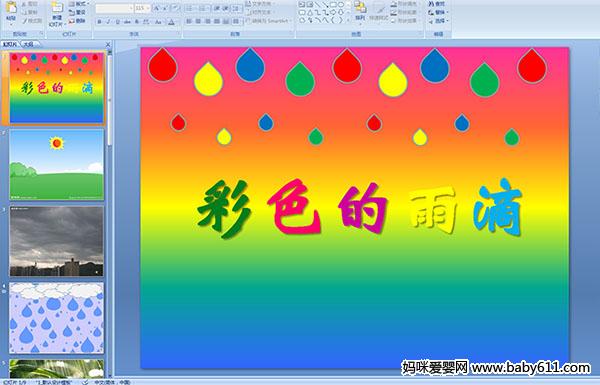Click the font color icon
The height and width of the screenshot is (385, 600).
click(x=171, y=22)
